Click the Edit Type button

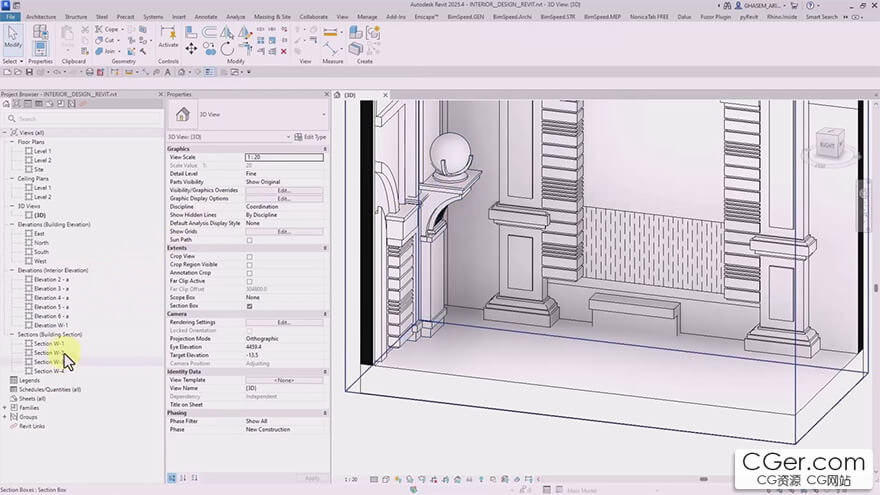311,136
